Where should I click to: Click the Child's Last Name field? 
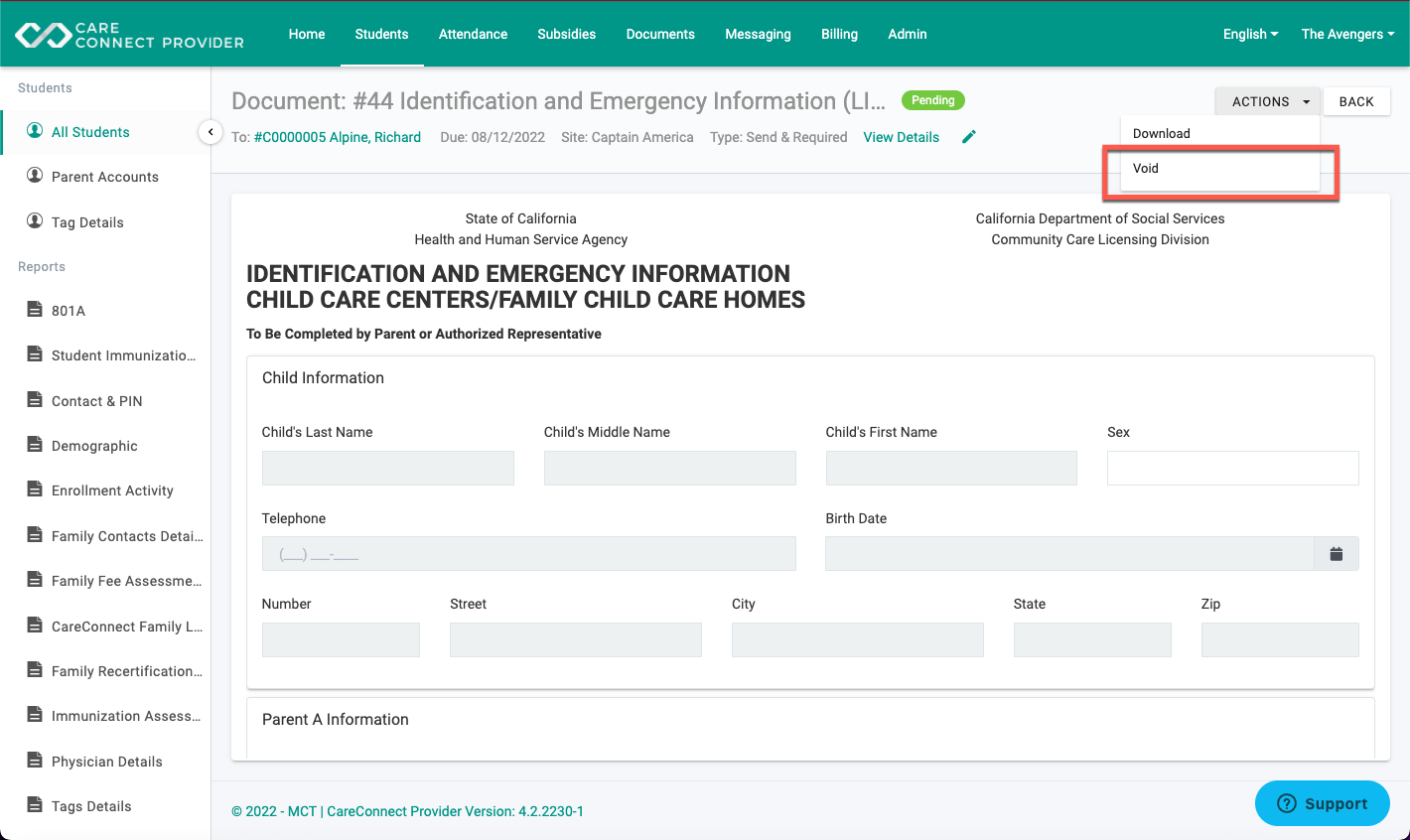388,468
